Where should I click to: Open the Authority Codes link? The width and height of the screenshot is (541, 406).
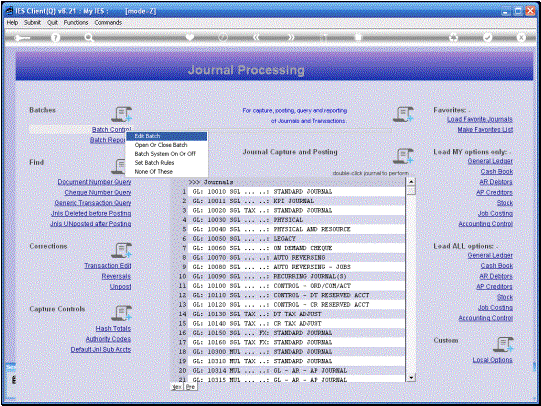(108, 339)
